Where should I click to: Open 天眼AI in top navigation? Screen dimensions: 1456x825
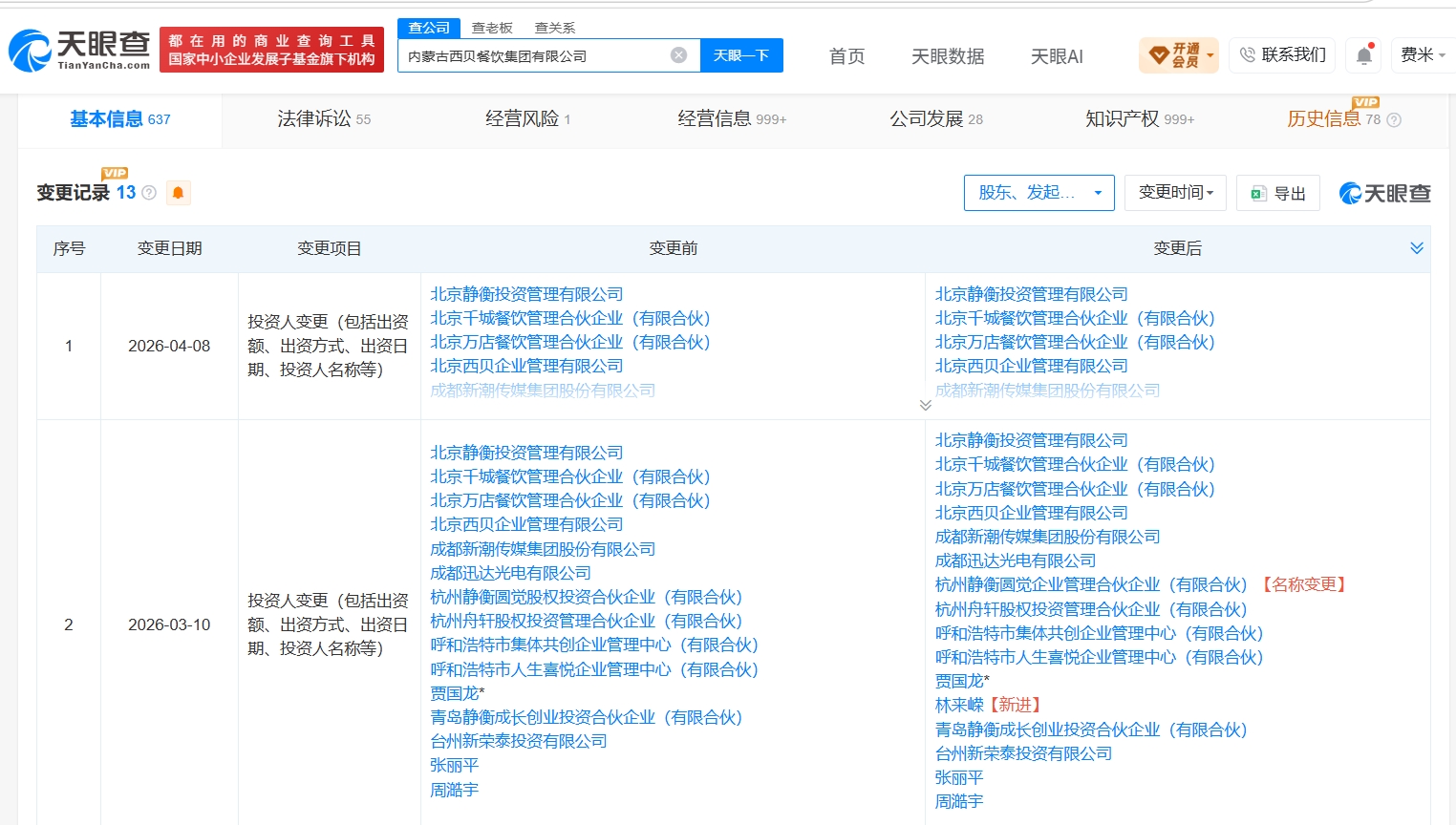click(1057, 56)
